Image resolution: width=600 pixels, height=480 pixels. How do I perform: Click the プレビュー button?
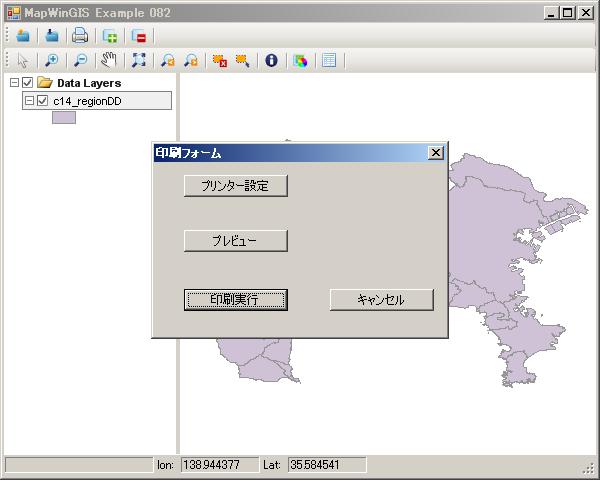pyautogui.click(x=235, y=241)
